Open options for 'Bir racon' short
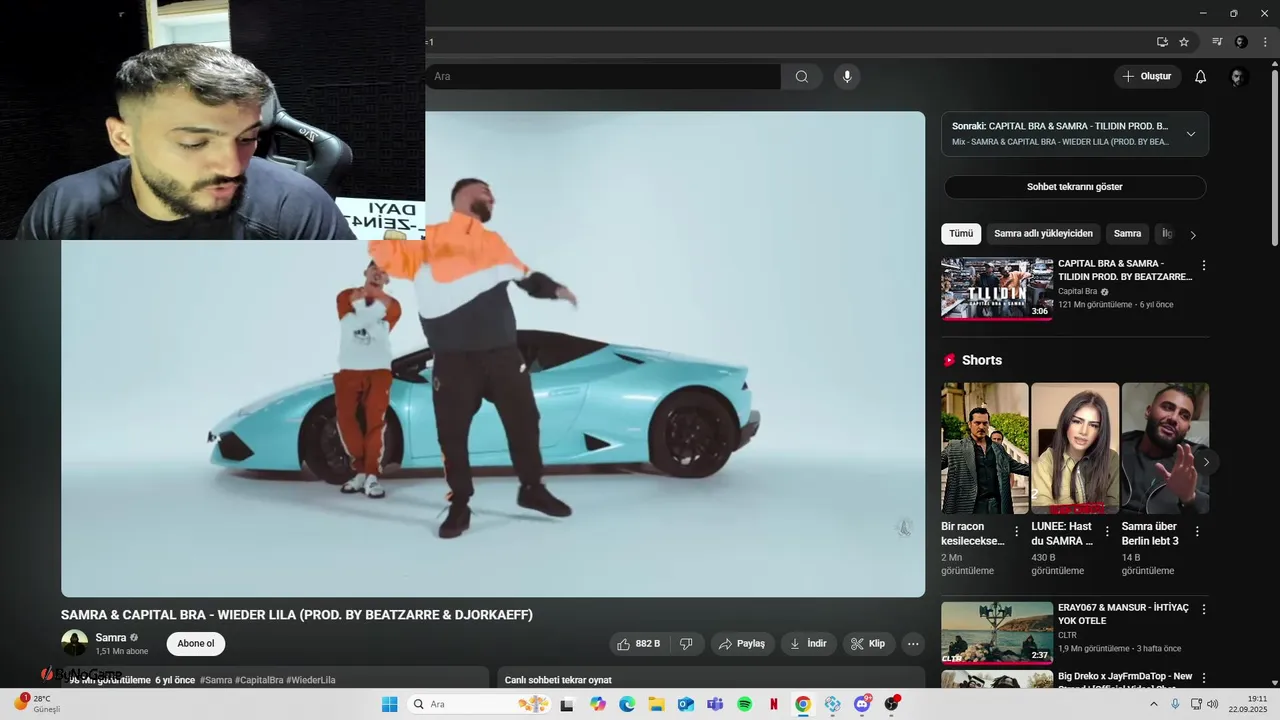 (1017, 532)
